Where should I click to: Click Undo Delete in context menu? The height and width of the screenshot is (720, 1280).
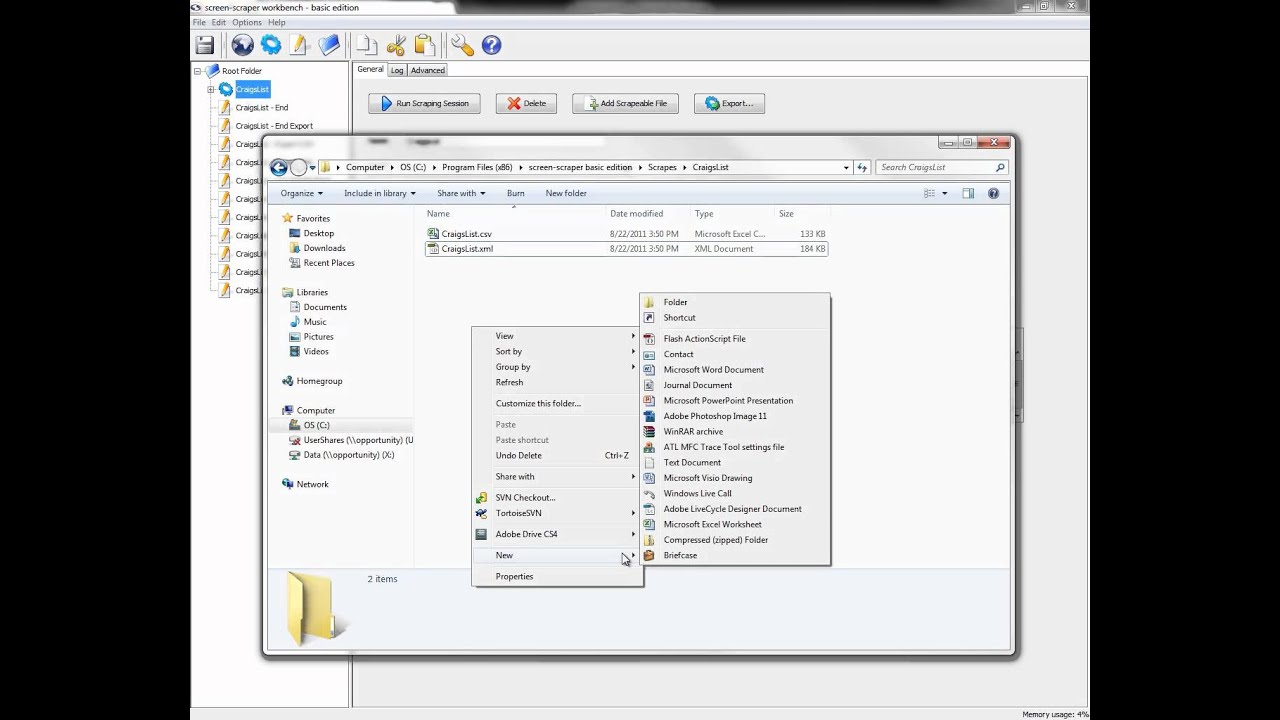557,455
